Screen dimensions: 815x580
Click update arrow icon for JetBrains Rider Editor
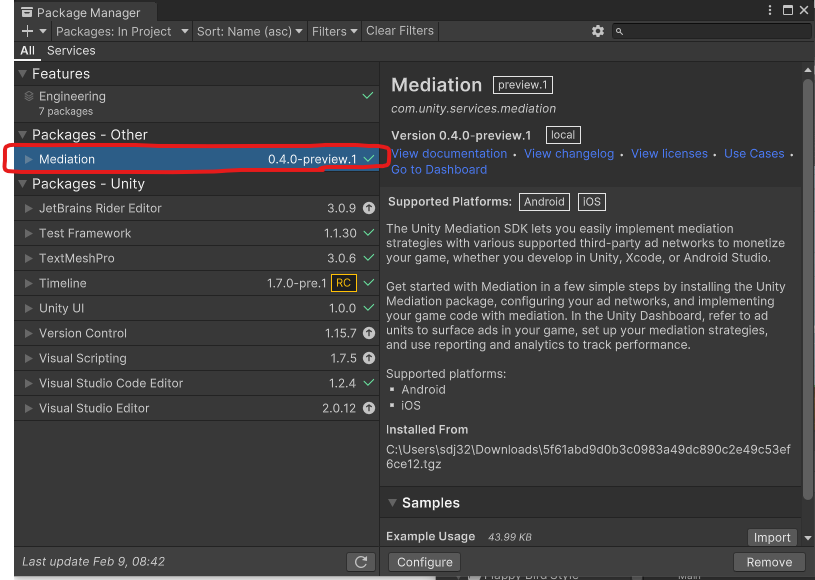(x=369, y=208)
